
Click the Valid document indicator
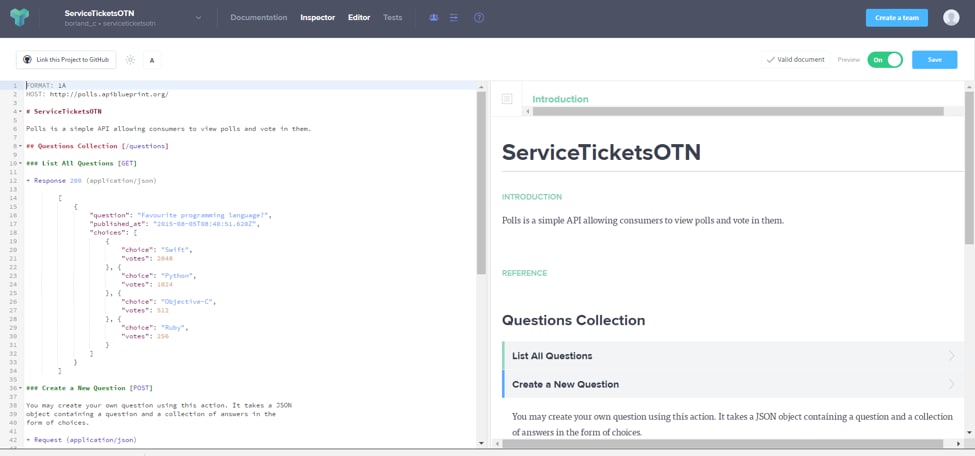point(795,60)
